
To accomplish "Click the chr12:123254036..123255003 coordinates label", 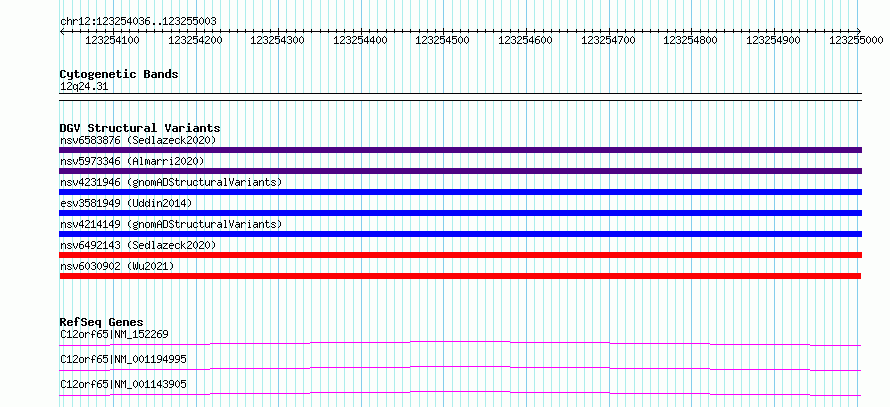I will [138, 21].
